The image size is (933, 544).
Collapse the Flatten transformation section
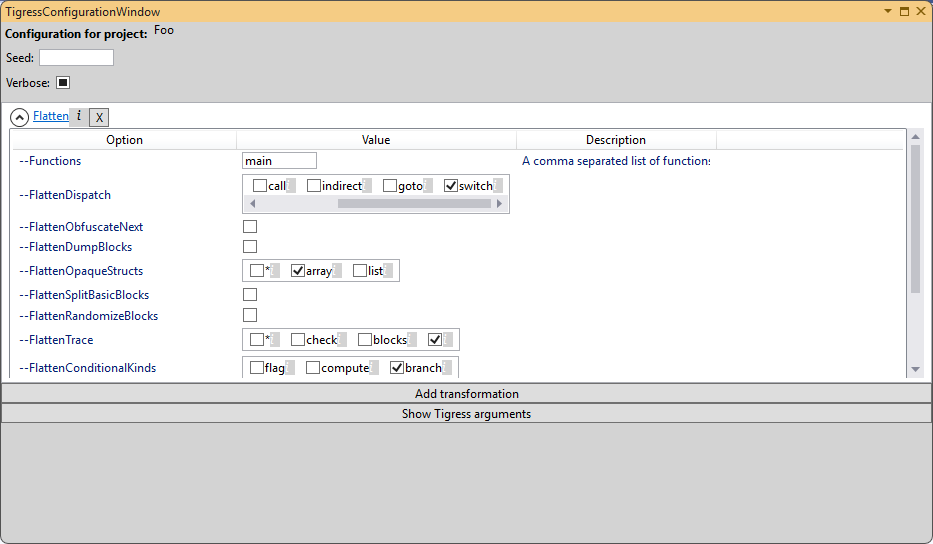pos(19,118)
